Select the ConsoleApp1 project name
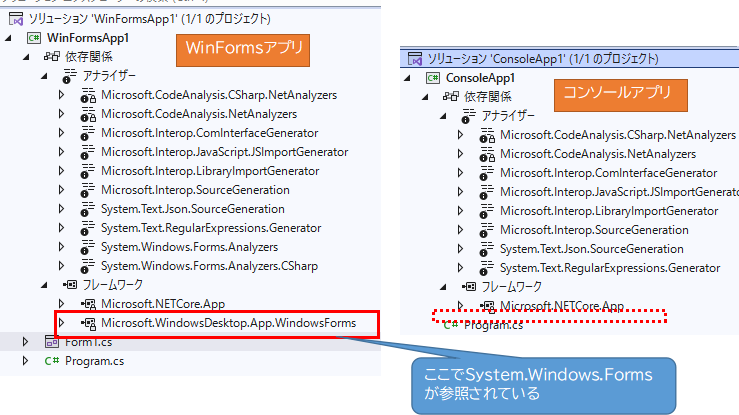 click(x=480, y=78)
